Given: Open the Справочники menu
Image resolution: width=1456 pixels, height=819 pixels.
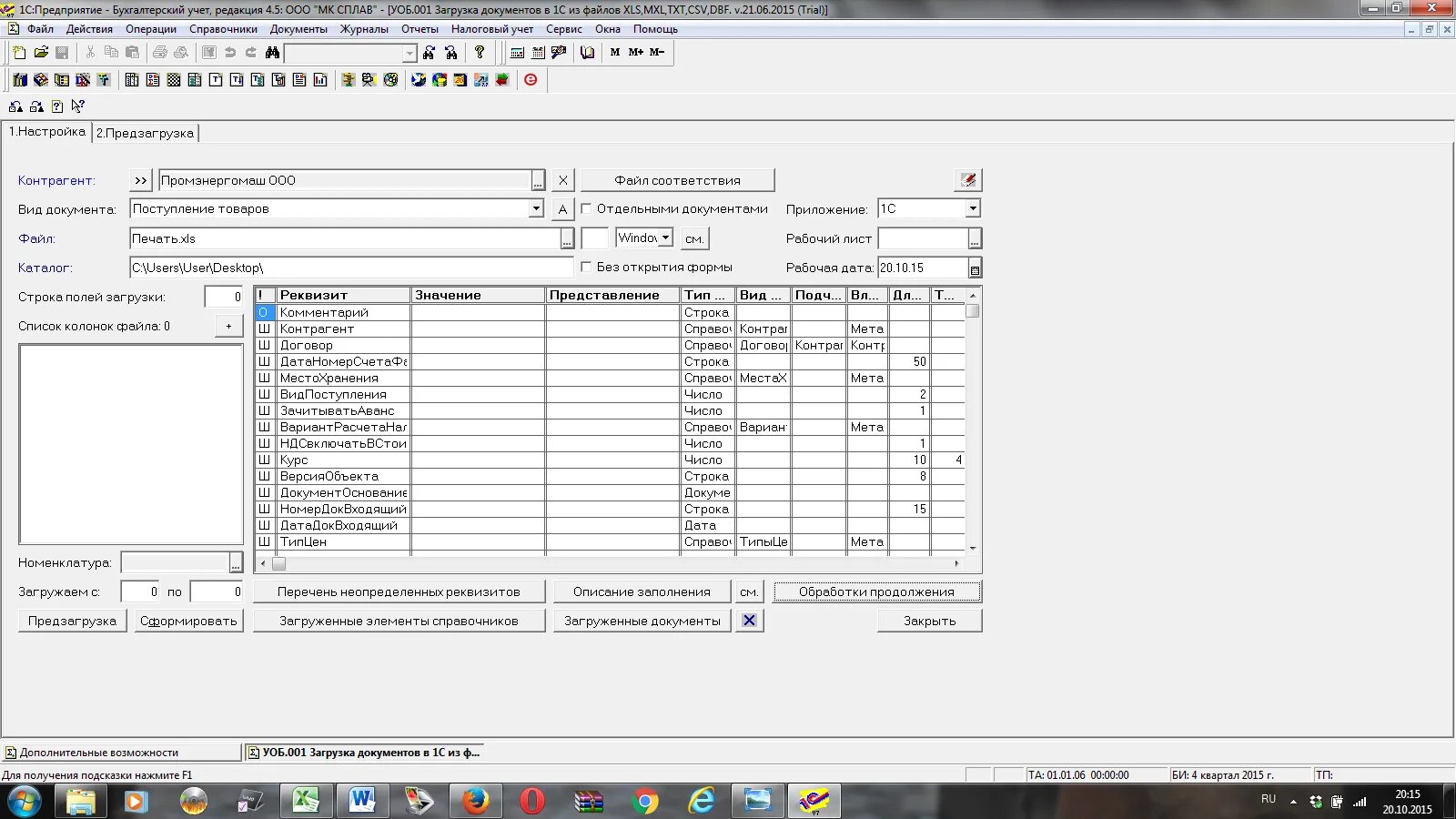Looking at the screenshot, I should tap(223, 29).
